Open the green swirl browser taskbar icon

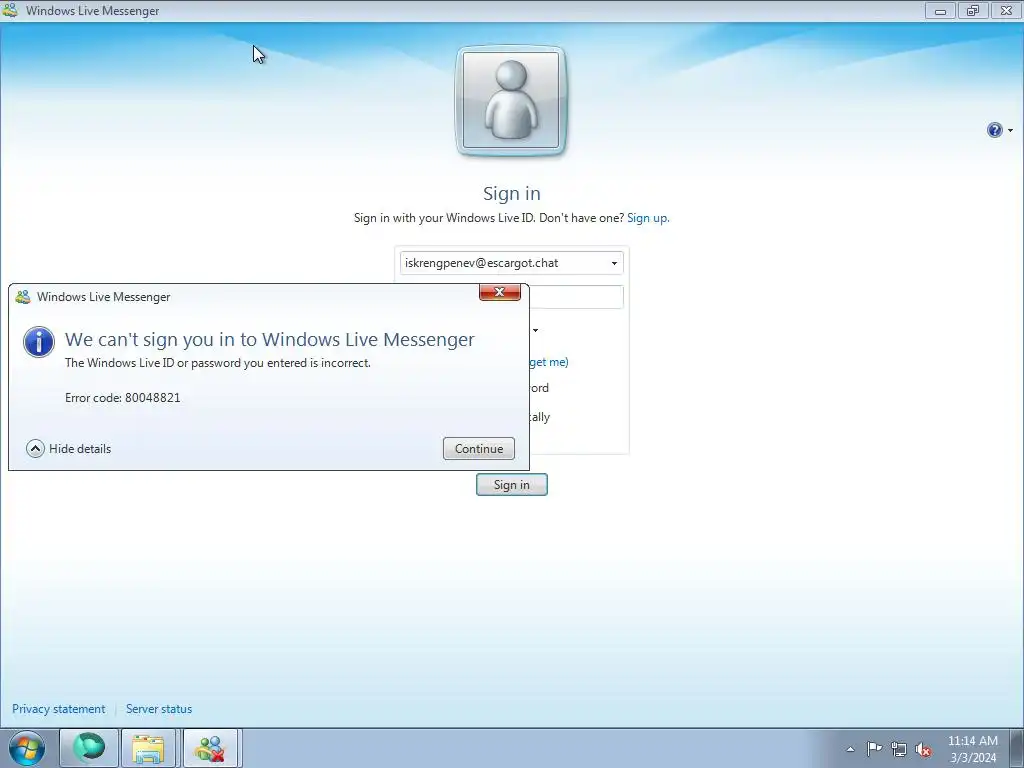[x=89, y=748]
